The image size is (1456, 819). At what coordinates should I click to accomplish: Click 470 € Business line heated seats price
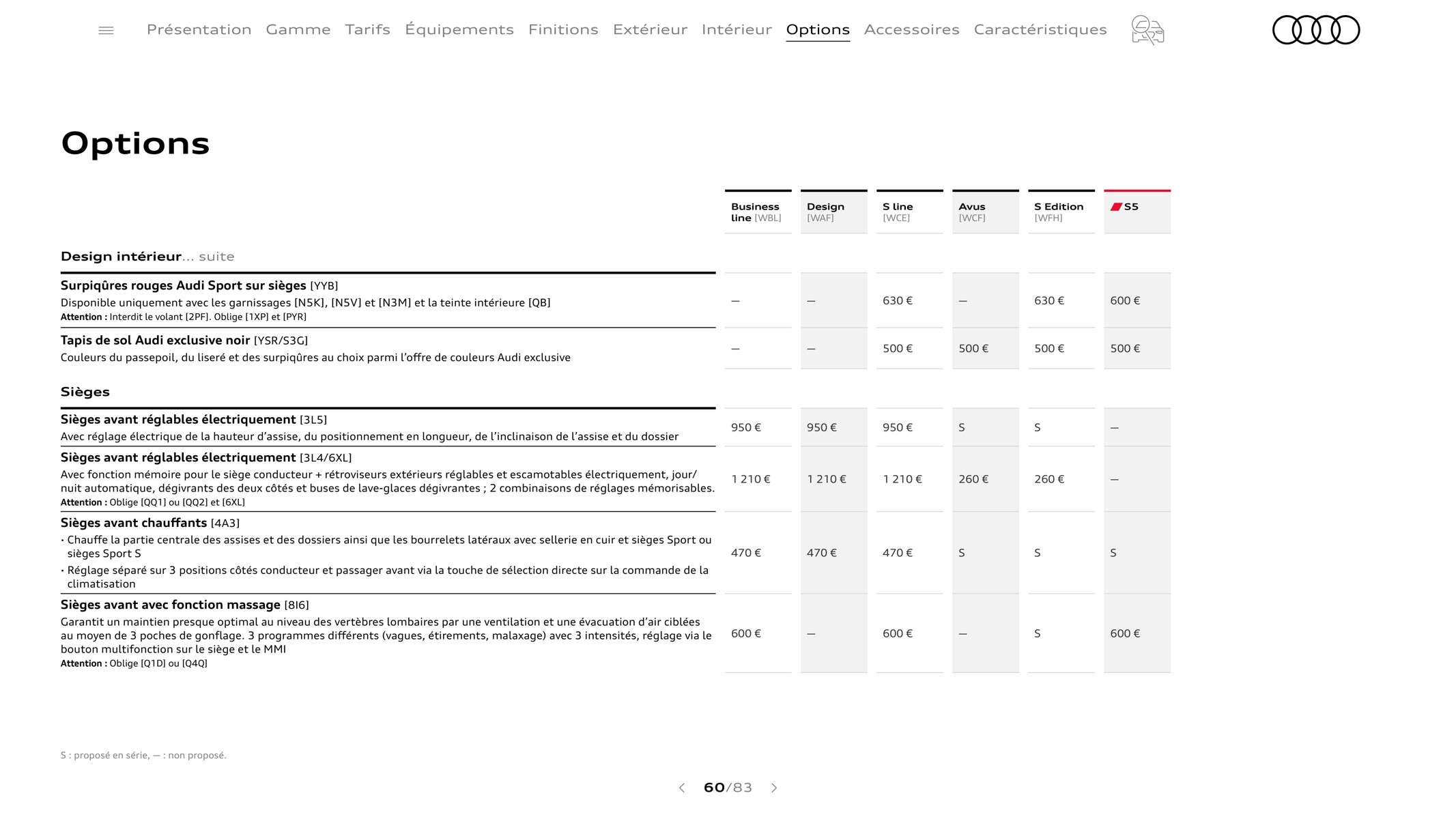745,553
